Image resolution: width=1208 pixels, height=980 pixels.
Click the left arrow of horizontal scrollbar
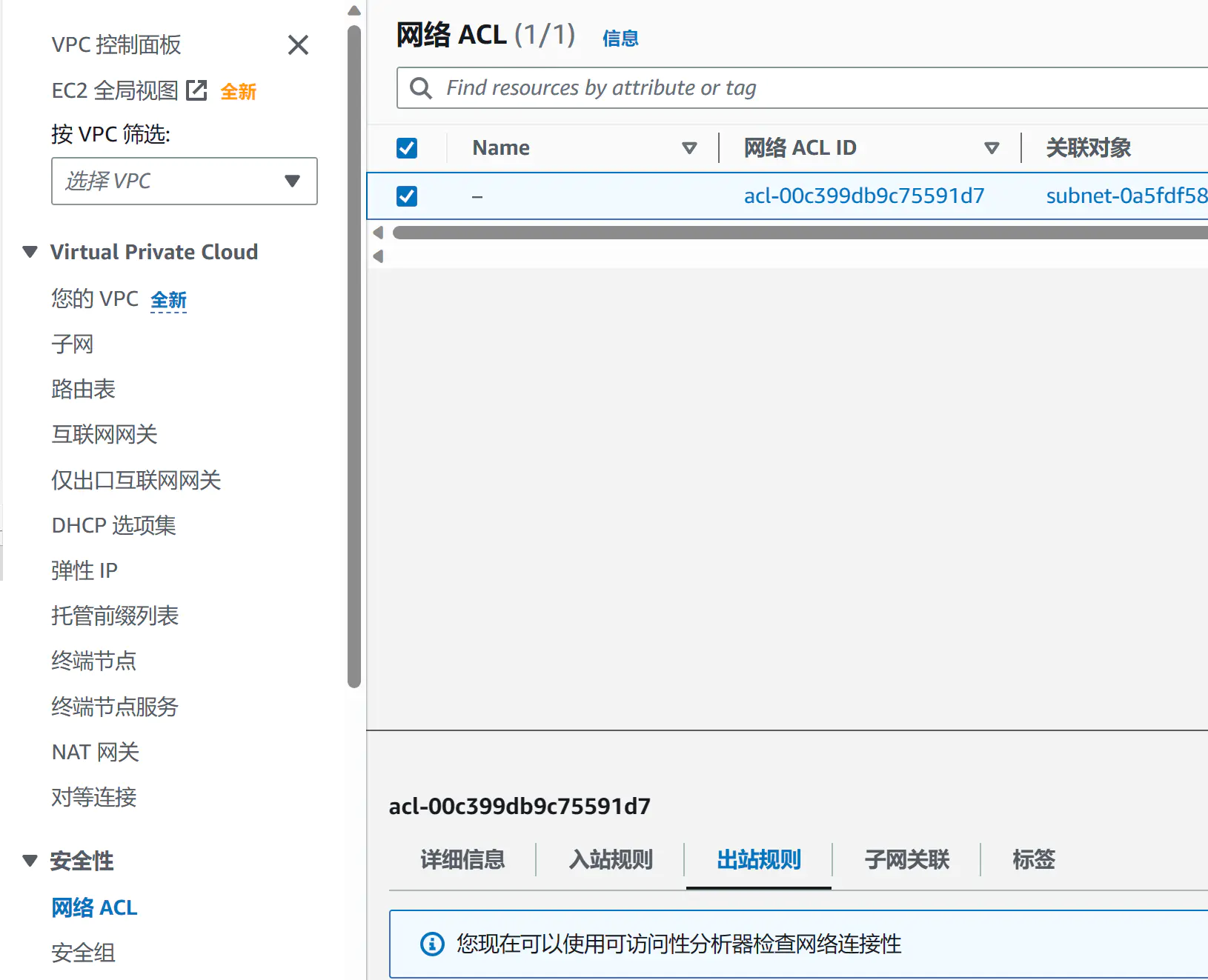coord(378,233)
